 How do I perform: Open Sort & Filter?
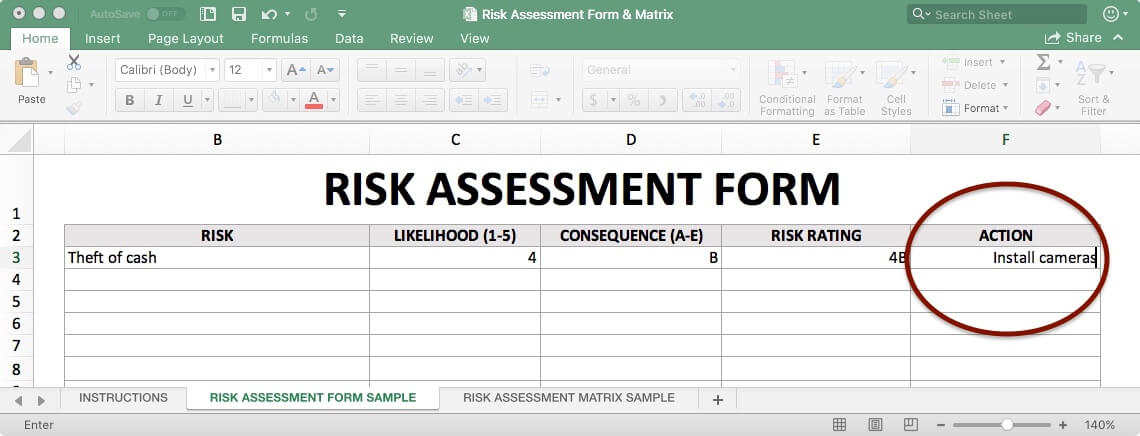pyautogui.click(x=1093, y=88)
